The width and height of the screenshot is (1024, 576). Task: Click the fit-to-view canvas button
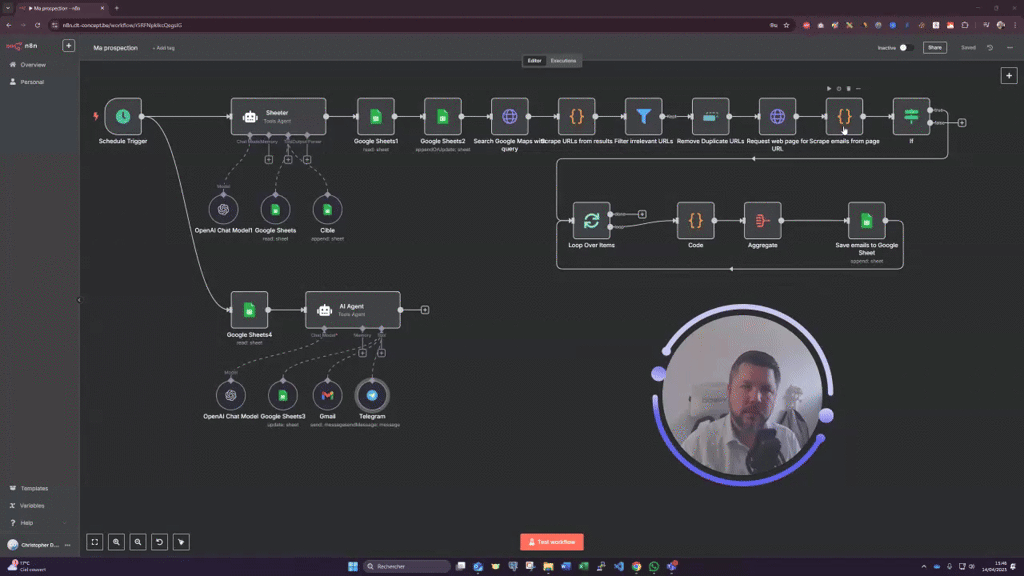click(x=95, y=542)
